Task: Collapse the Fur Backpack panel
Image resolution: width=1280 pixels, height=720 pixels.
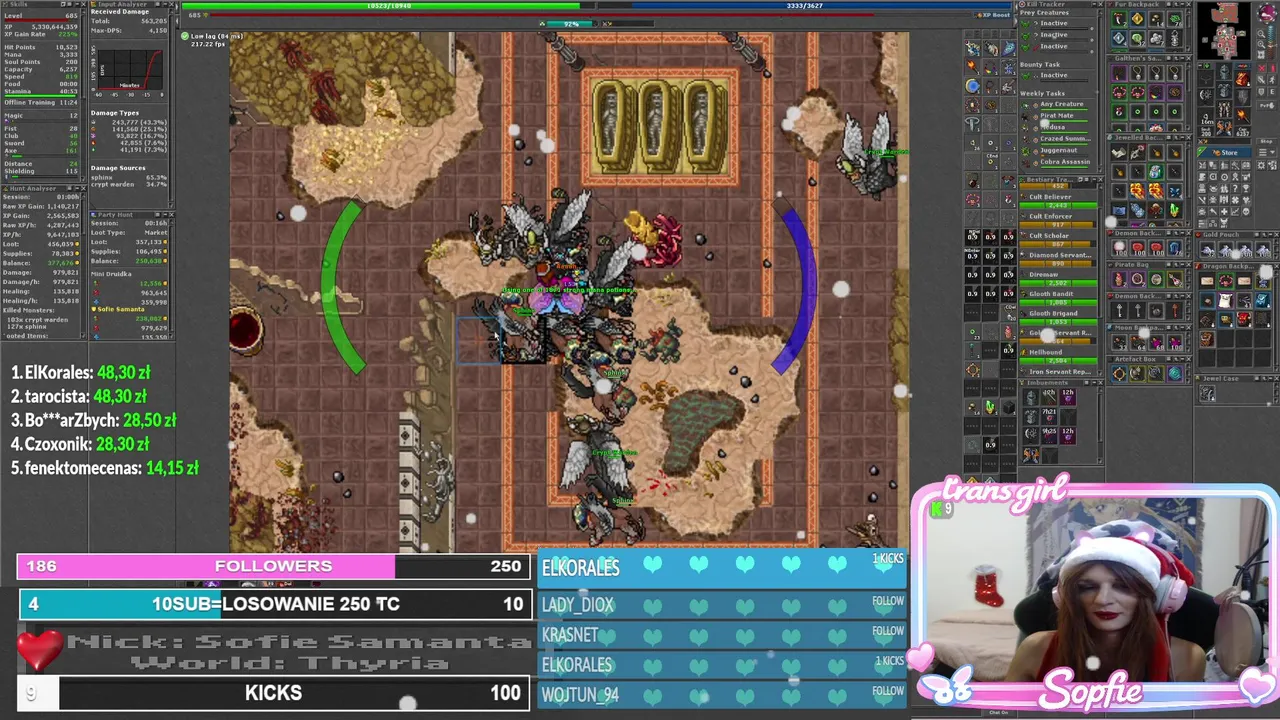Action: point(1181,4)
